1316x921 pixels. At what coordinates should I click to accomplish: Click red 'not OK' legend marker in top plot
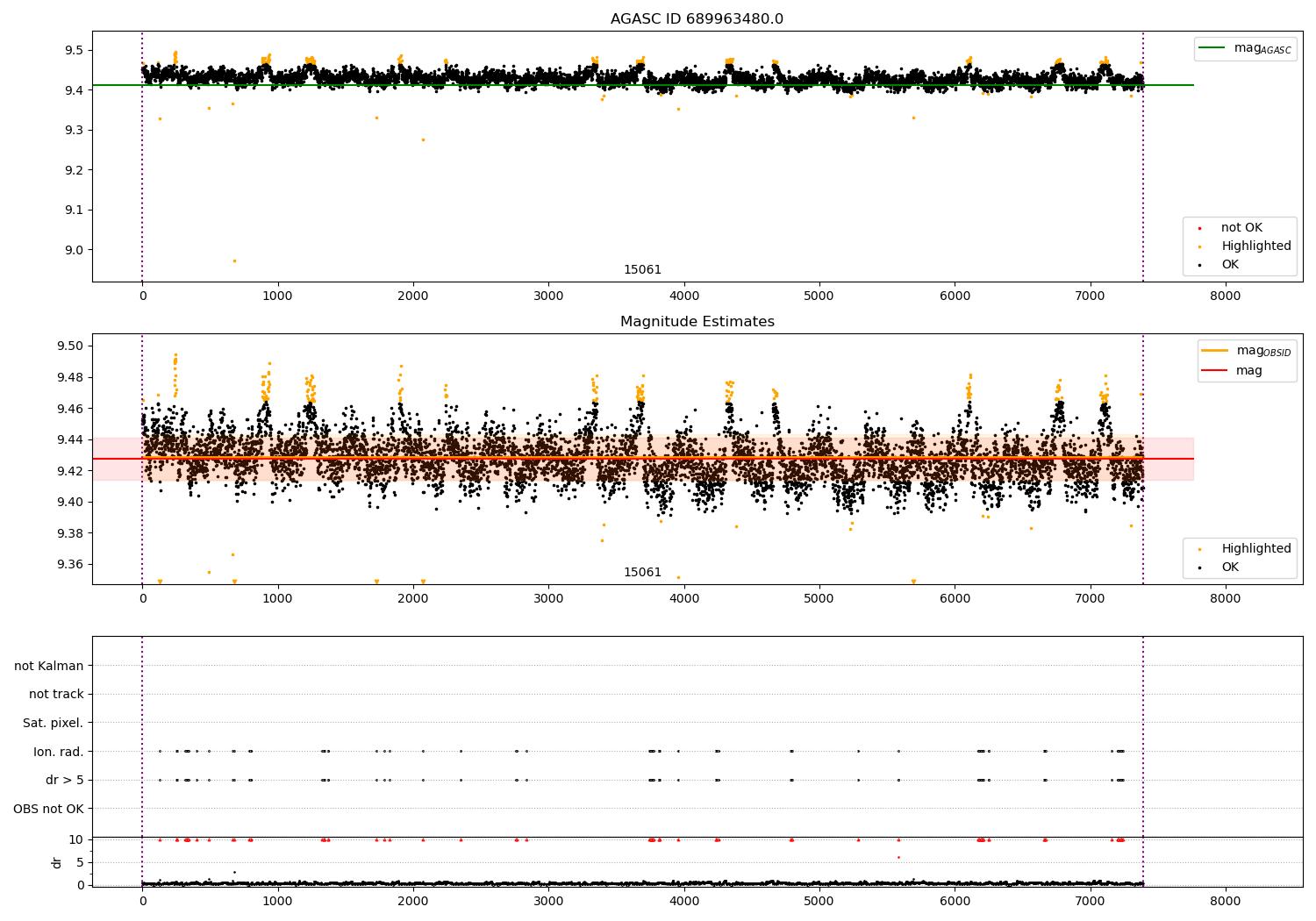[1199, 228]
